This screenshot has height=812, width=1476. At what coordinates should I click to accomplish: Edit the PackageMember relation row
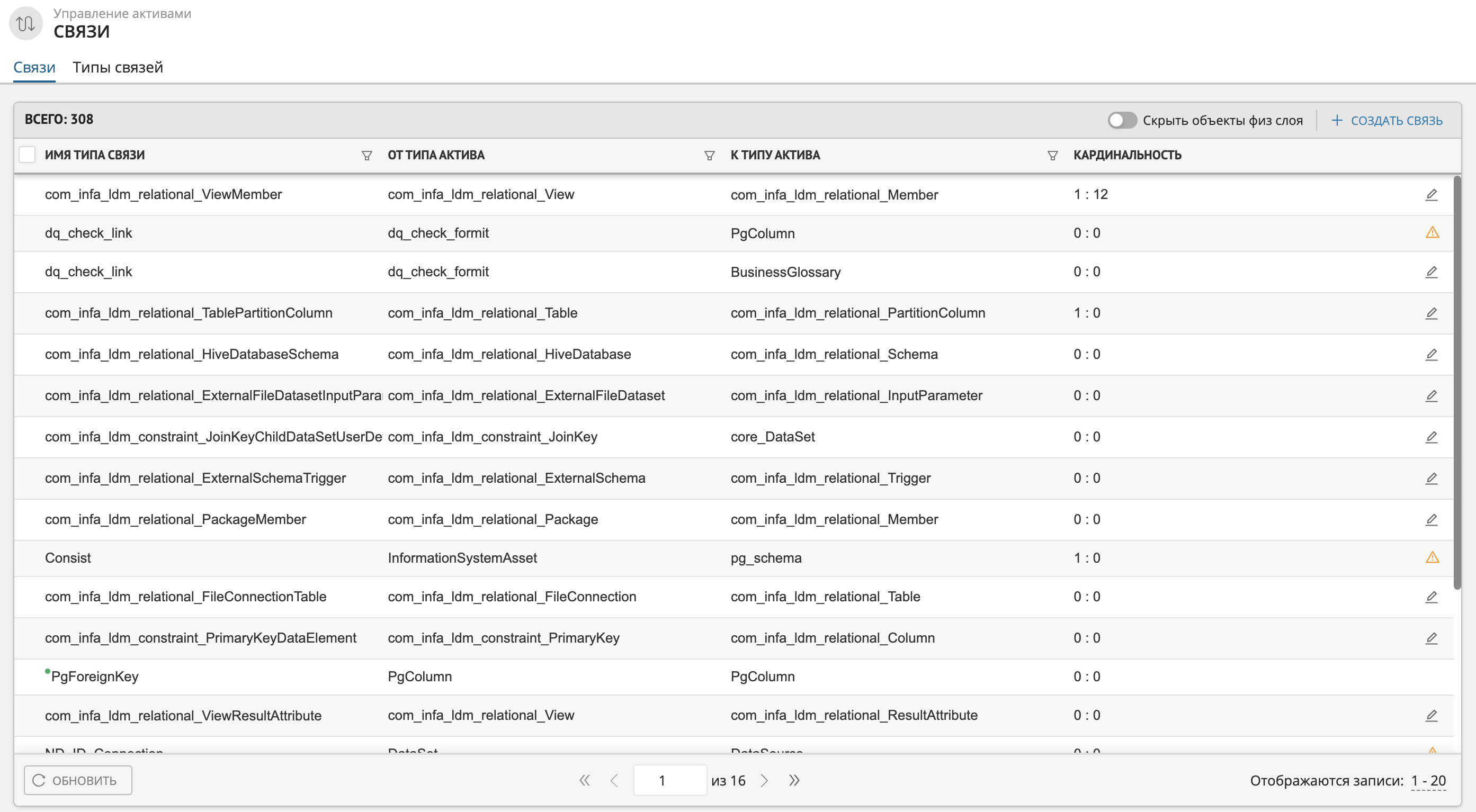(x=1431, y=519)
